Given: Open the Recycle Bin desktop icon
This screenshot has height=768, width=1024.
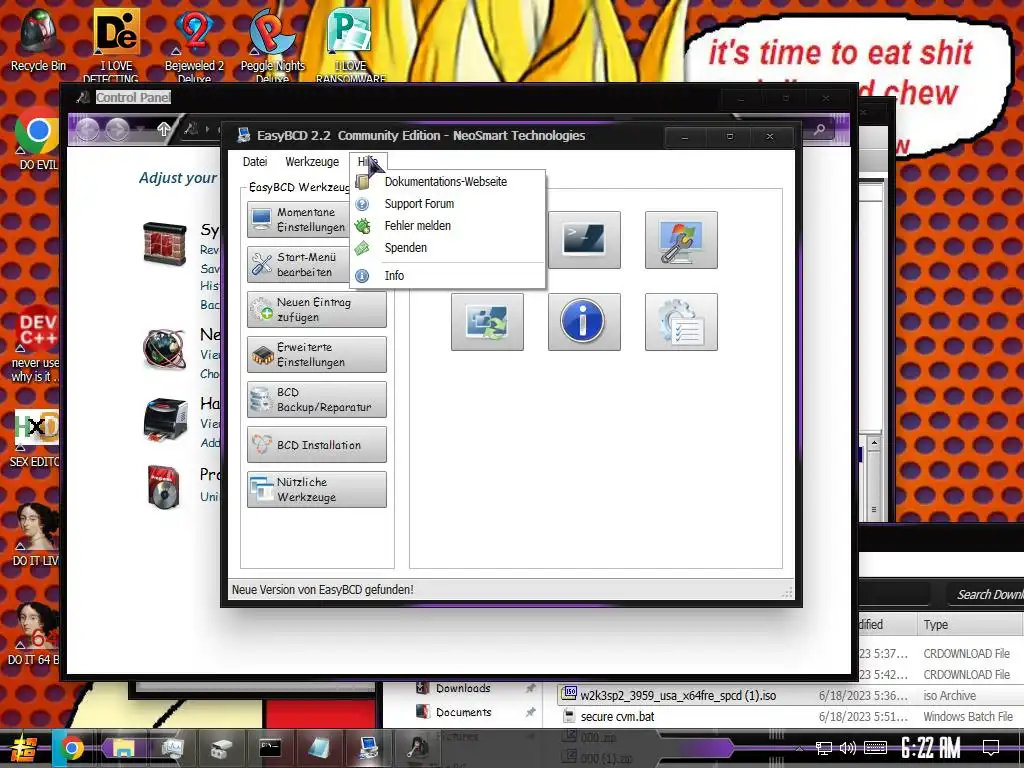Looking at the screenshot, I should [38, 40].
